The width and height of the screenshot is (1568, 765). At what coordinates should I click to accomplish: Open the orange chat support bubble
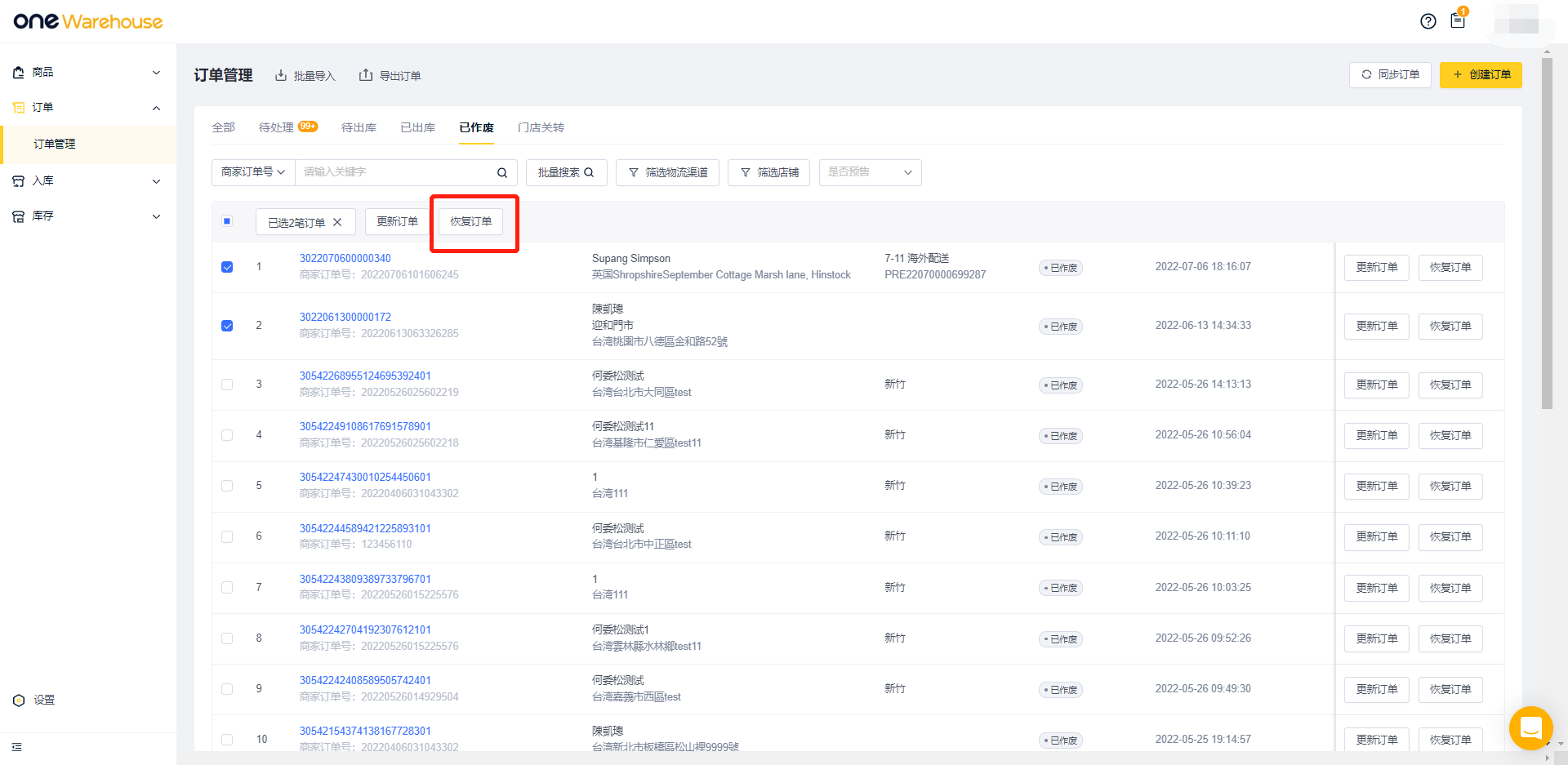pyautogui.click(x=1530, y=727)
